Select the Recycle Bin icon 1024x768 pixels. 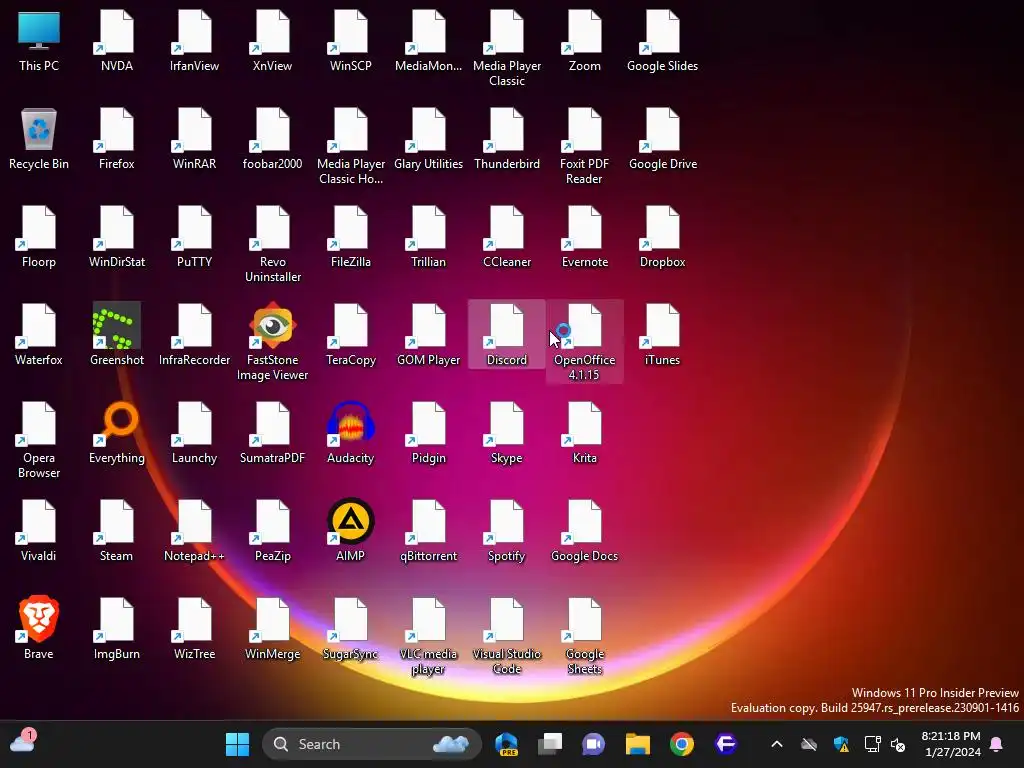pos(39,139)
